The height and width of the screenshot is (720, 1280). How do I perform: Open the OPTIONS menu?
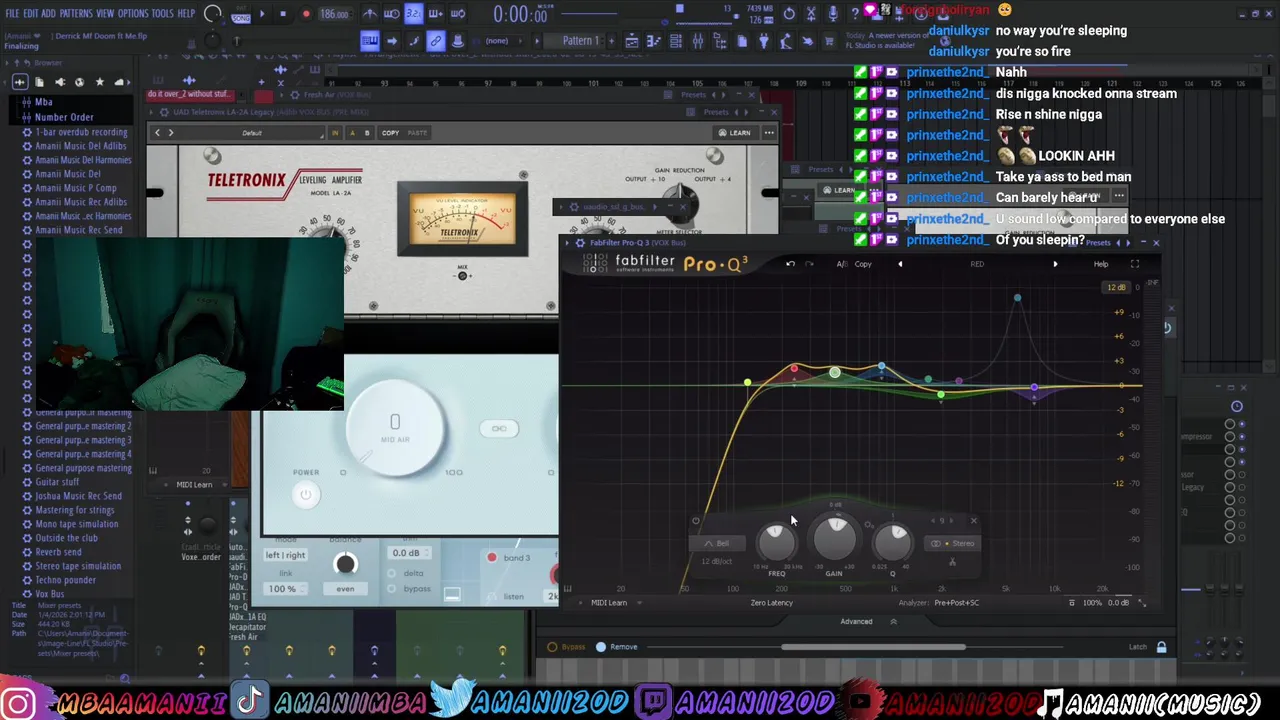coord(133,13)
